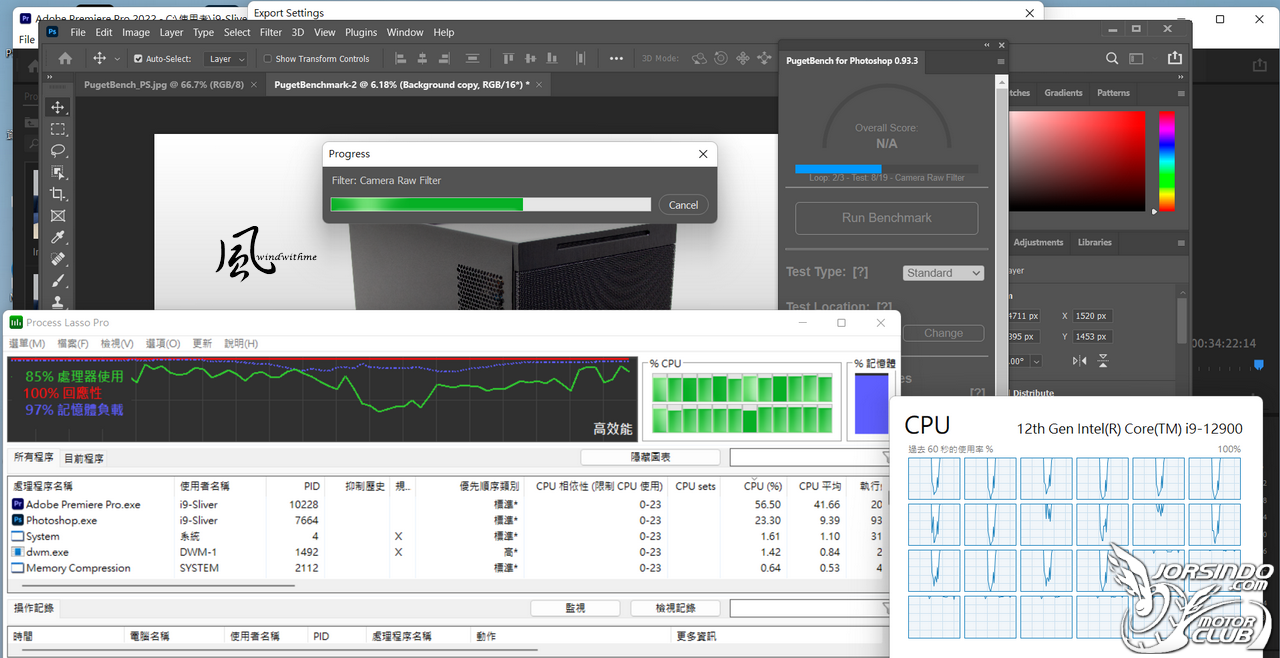Select the Healing Brush tool
The height and width of the screenshot is (658, 1280).
pos(58,259)
